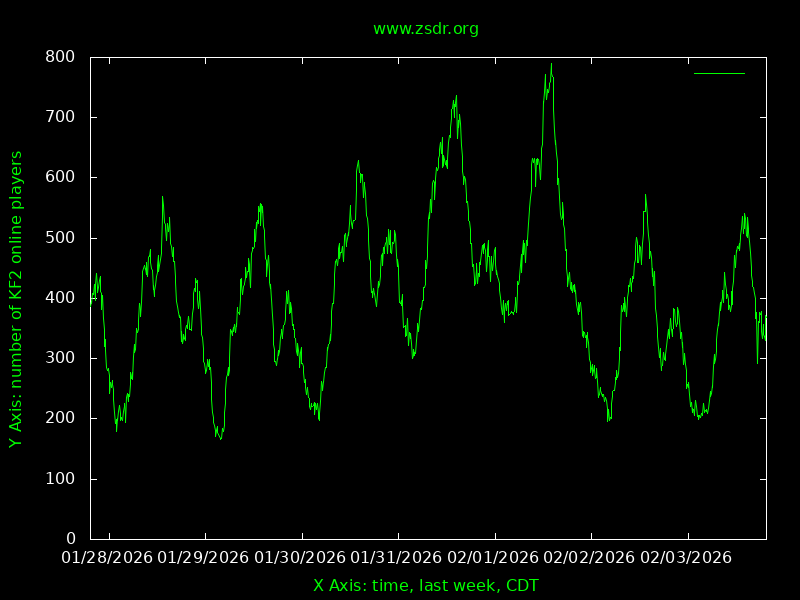Click the 300 value on Y axis
The image size is (800, 600).
pos(61,358)
